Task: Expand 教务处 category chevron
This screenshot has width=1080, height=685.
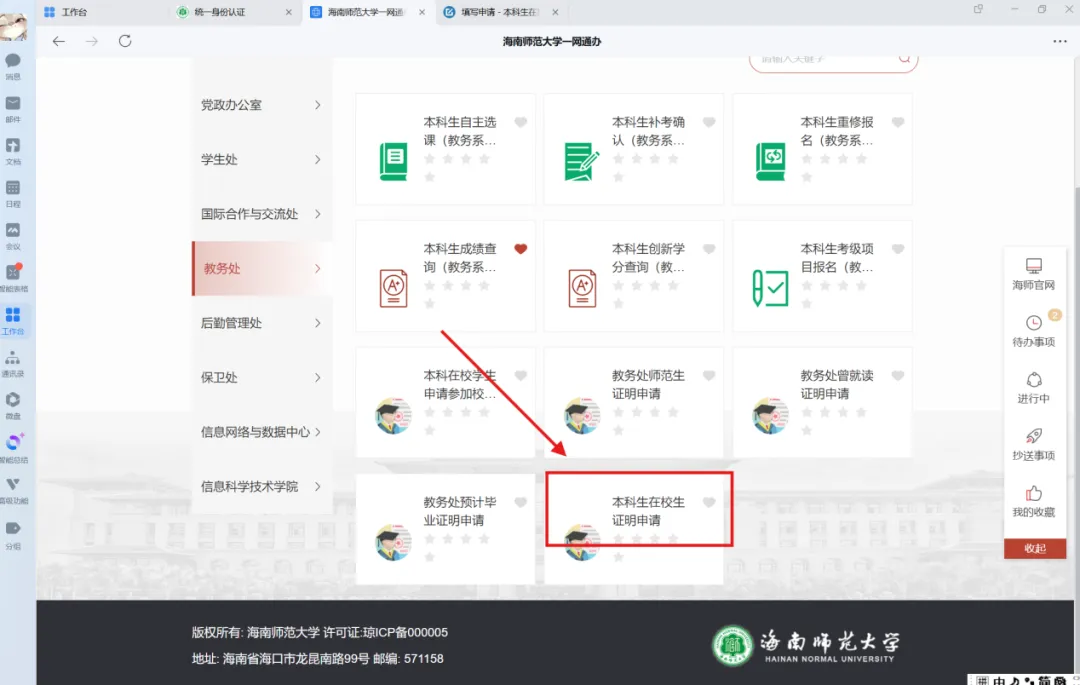Action: tap(318, 268)
